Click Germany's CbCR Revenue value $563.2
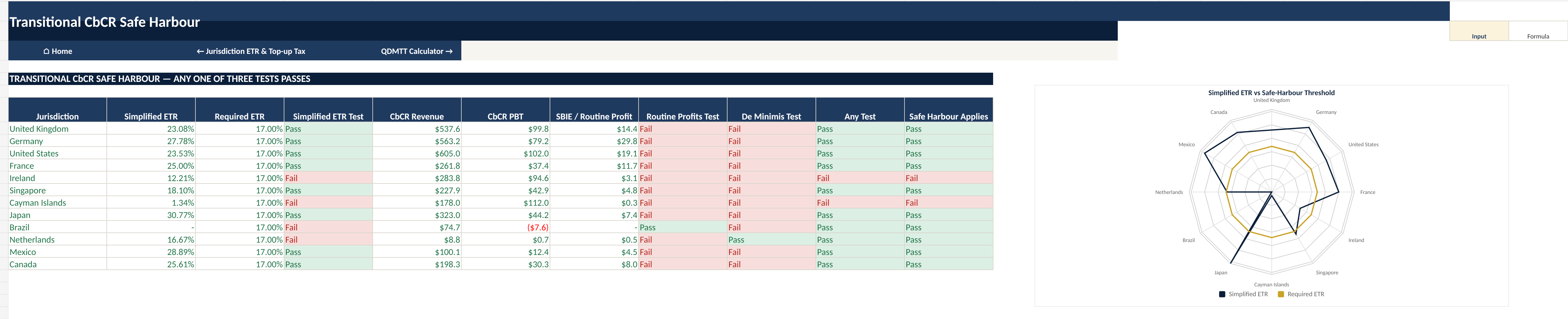The image size is (1568, 319). pyautogui.click(x=417, y=141)
